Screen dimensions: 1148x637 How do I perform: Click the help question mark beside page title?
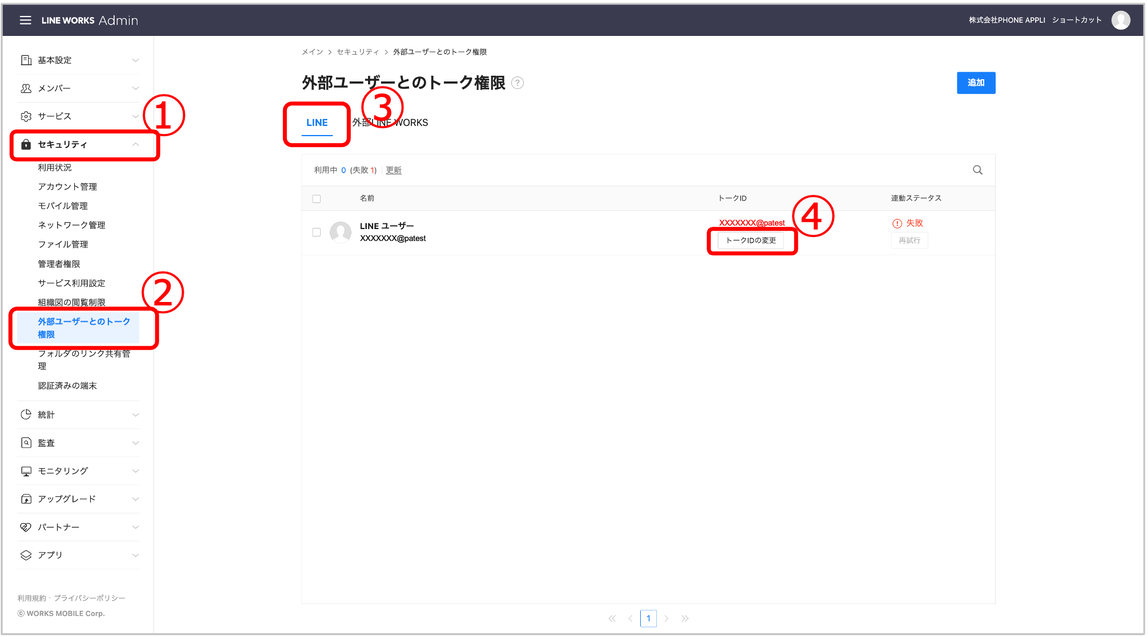click(x=518, y=83)
